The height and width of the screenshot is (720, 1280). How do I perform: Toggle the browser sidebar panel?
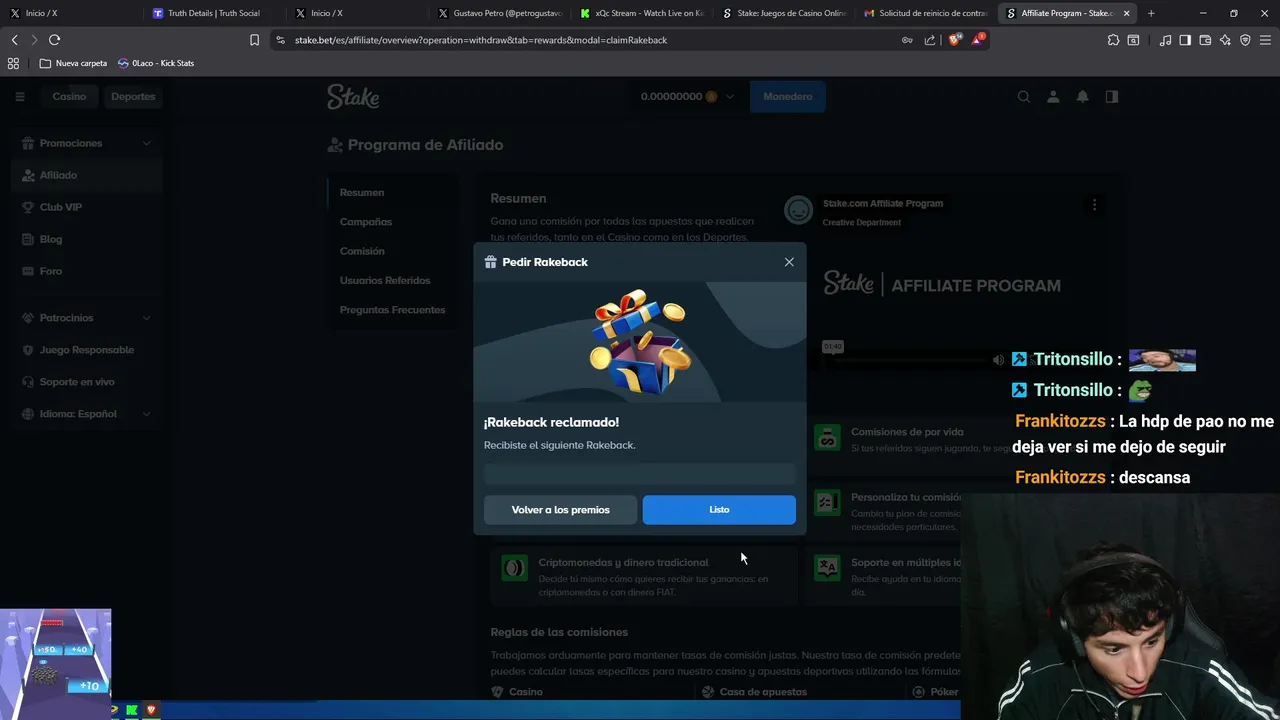coord(1185,40)
